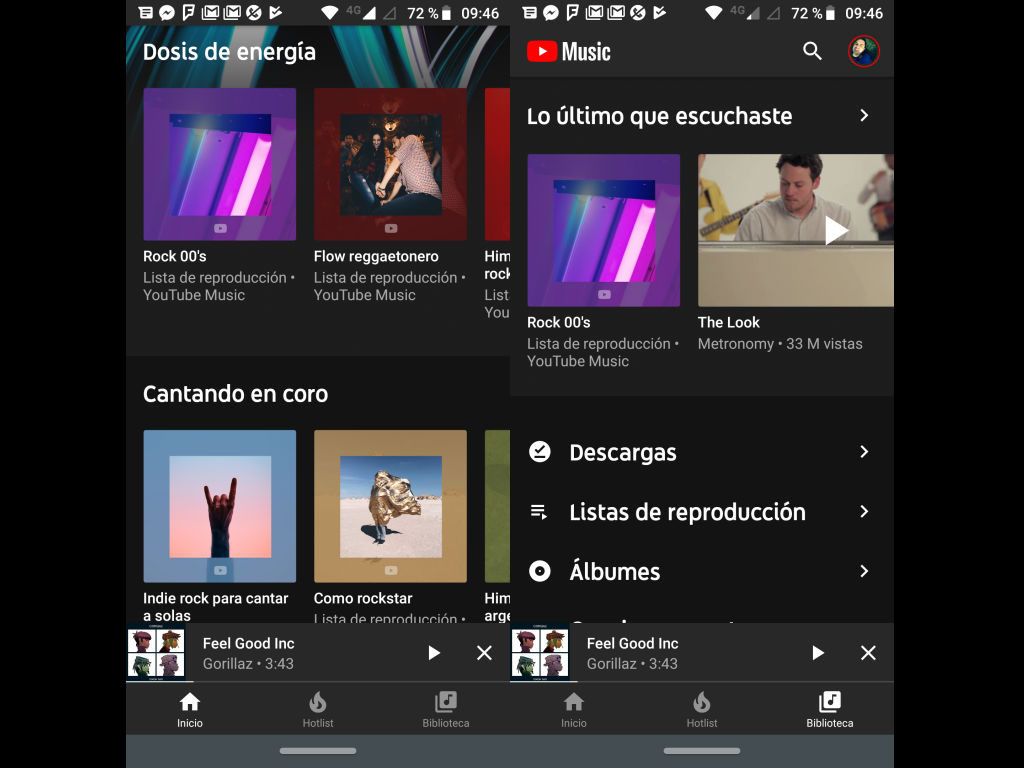Tap the YouTube Music logo
This screenshot has width=1024, height=768.
[569, 52]
